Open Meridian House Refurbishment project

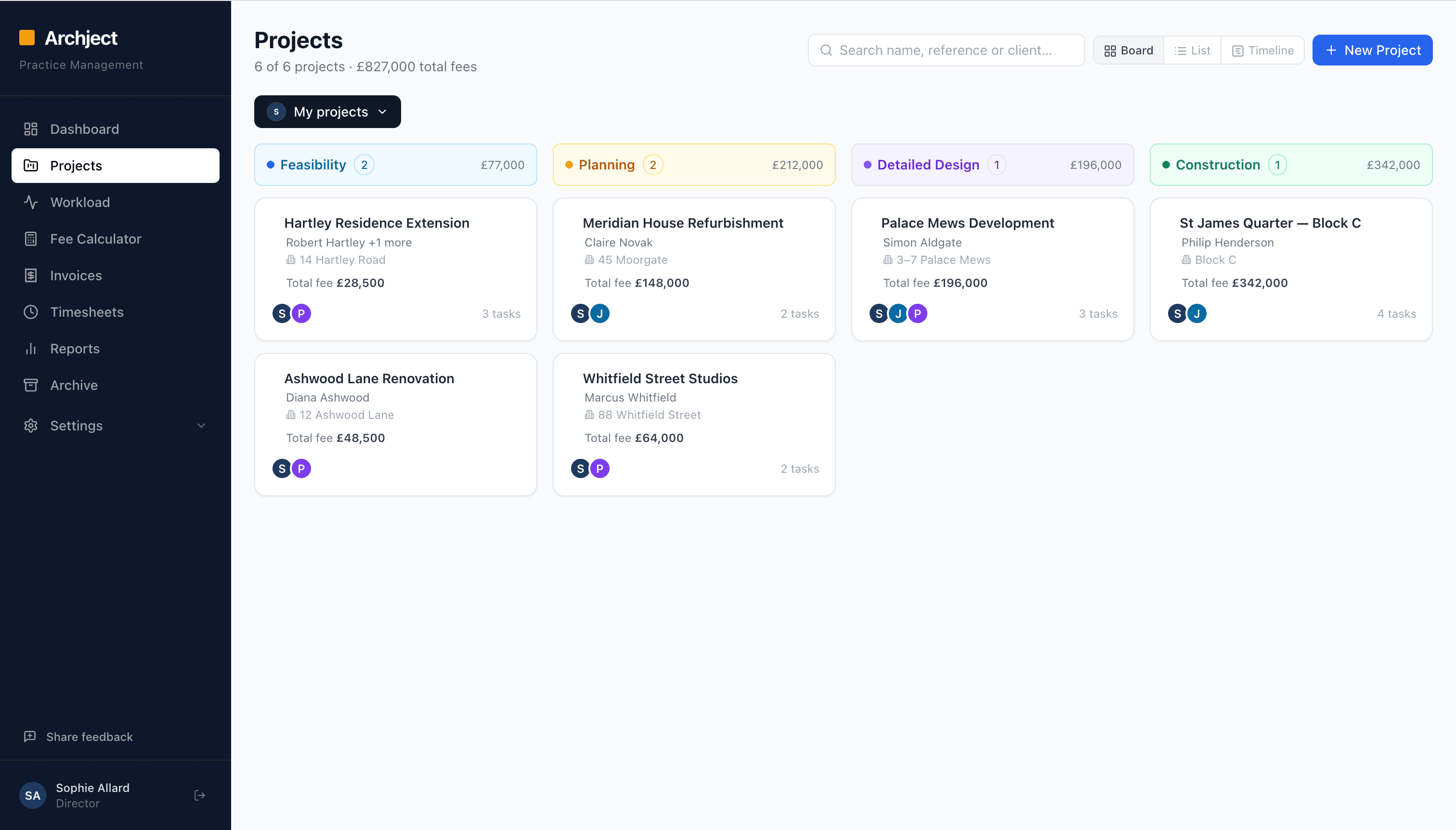694,269
